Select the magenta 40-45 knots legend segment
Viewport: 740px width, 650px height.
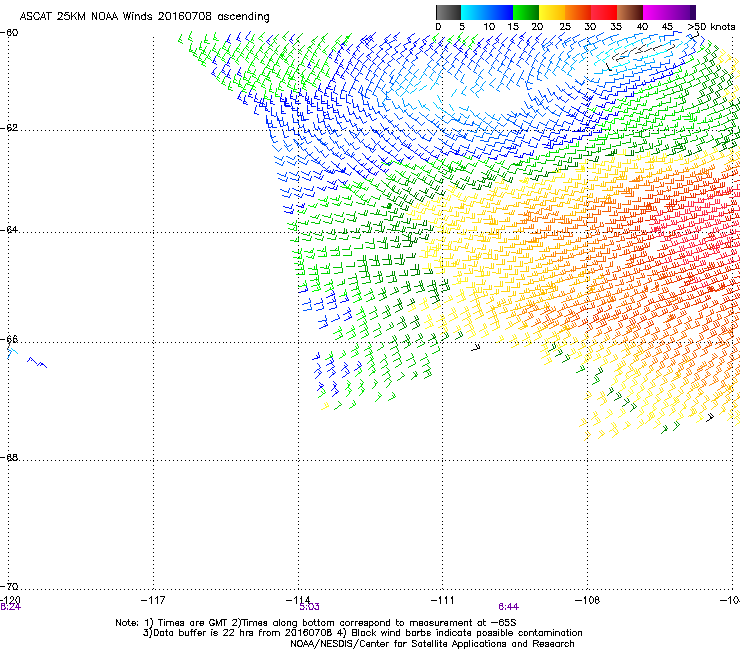(656, 12)
